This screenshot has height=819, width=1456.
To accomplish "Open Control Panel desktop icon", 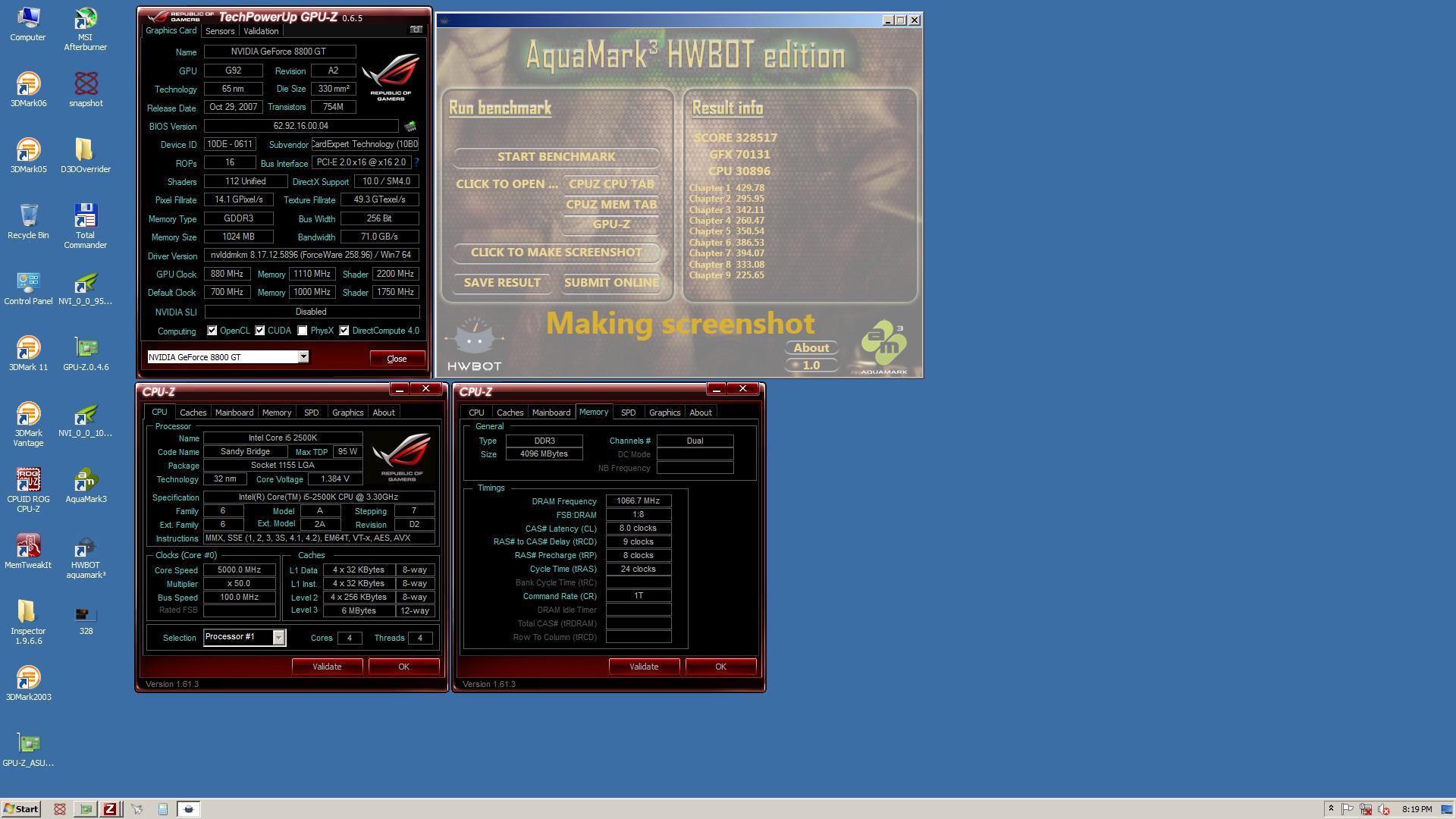I will [x=28, y=287].
